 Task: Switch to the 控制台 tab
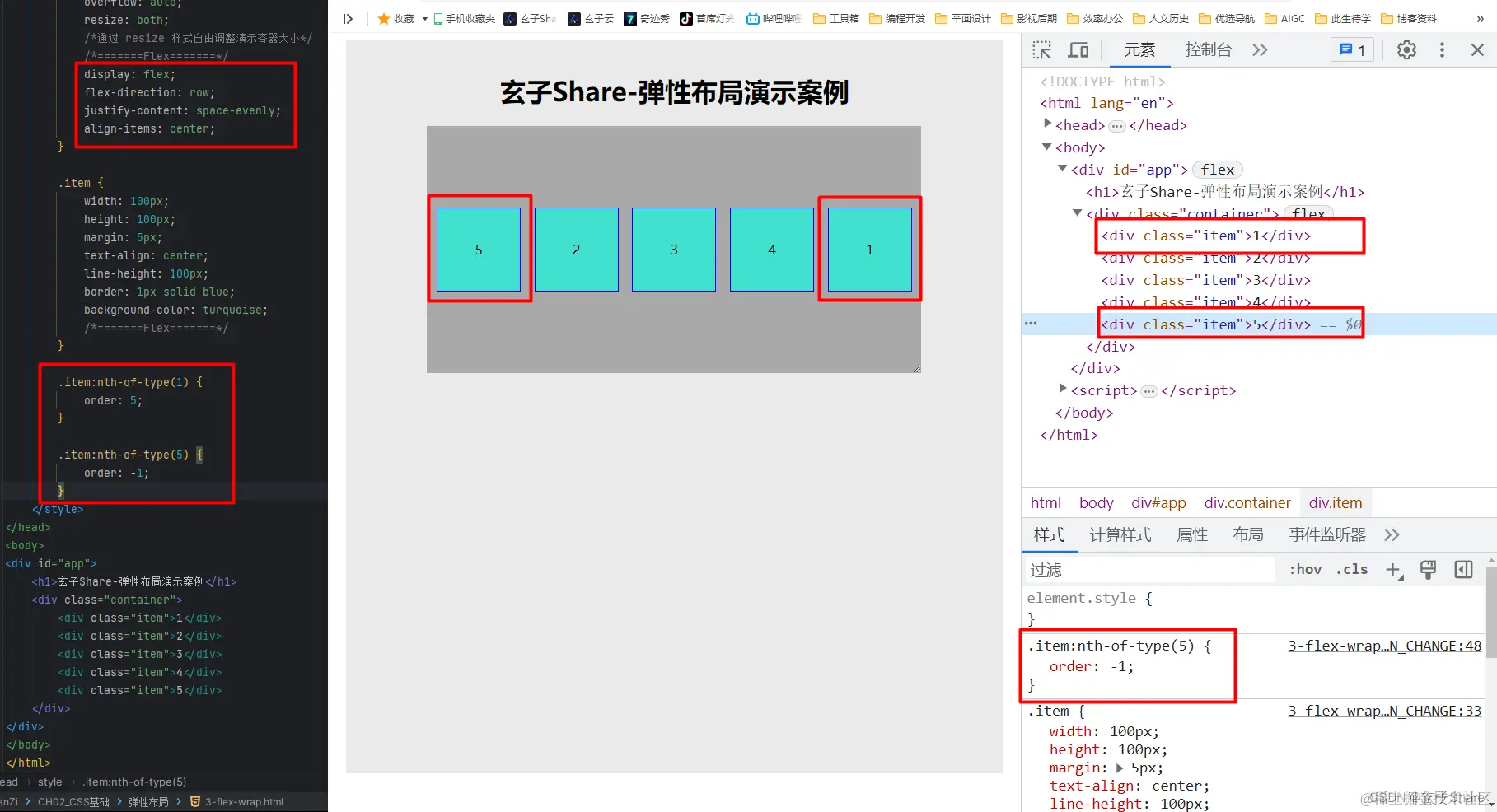1209,49
